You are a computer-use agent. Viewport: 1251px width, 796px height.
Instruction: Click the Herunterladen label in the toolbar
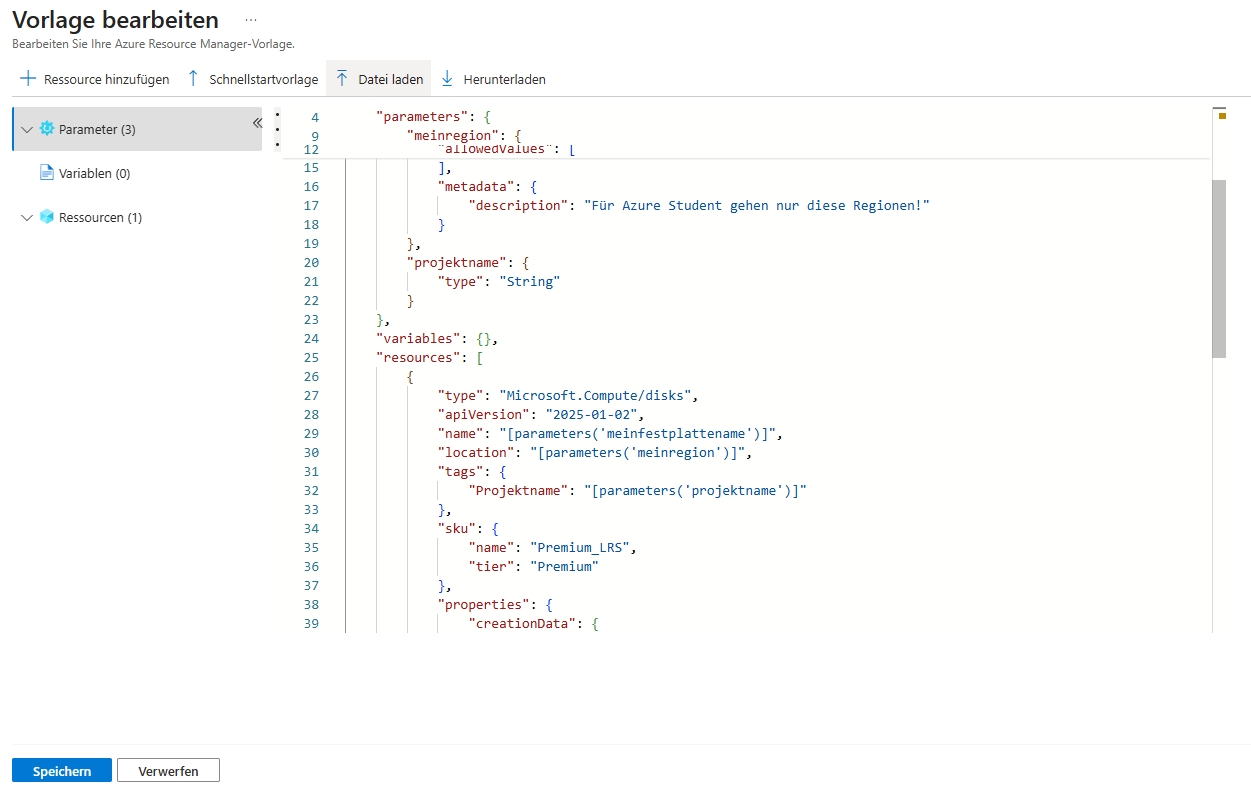(504, 79)
